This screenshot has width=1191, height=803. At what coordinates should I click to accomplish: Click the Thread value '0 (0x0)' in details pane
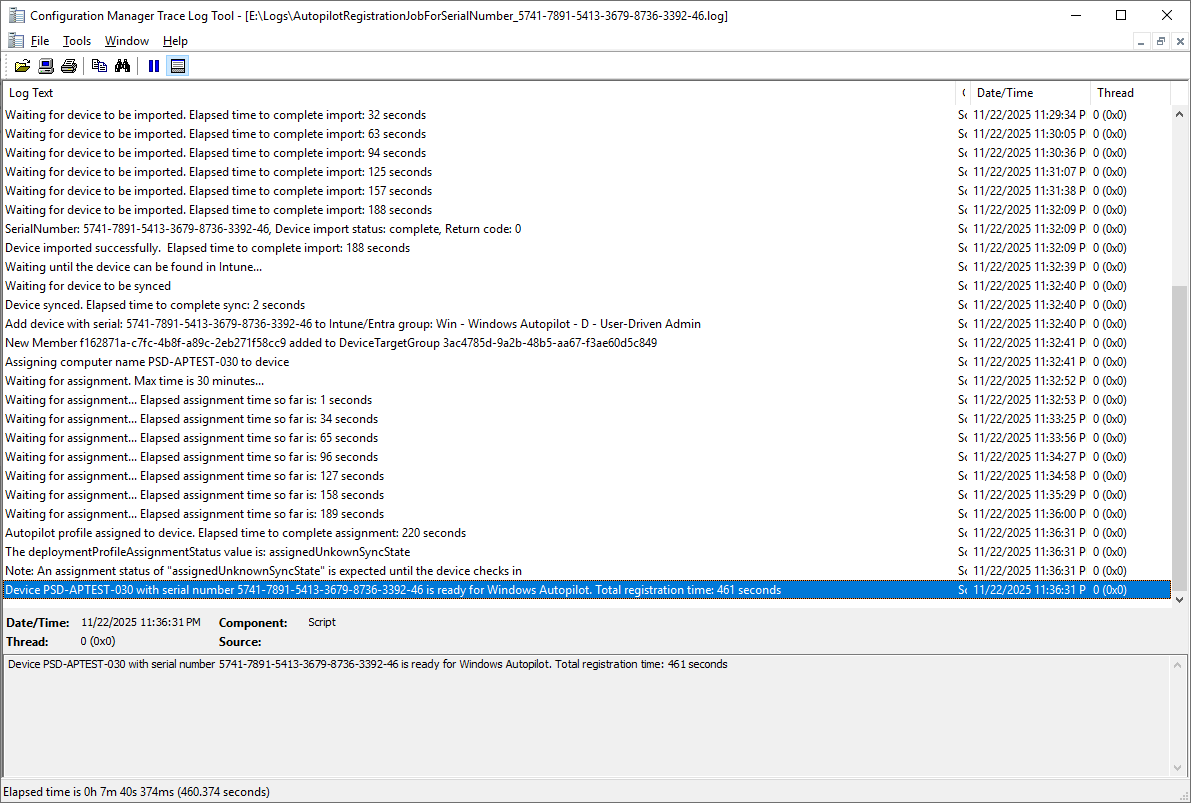(98, 641)
